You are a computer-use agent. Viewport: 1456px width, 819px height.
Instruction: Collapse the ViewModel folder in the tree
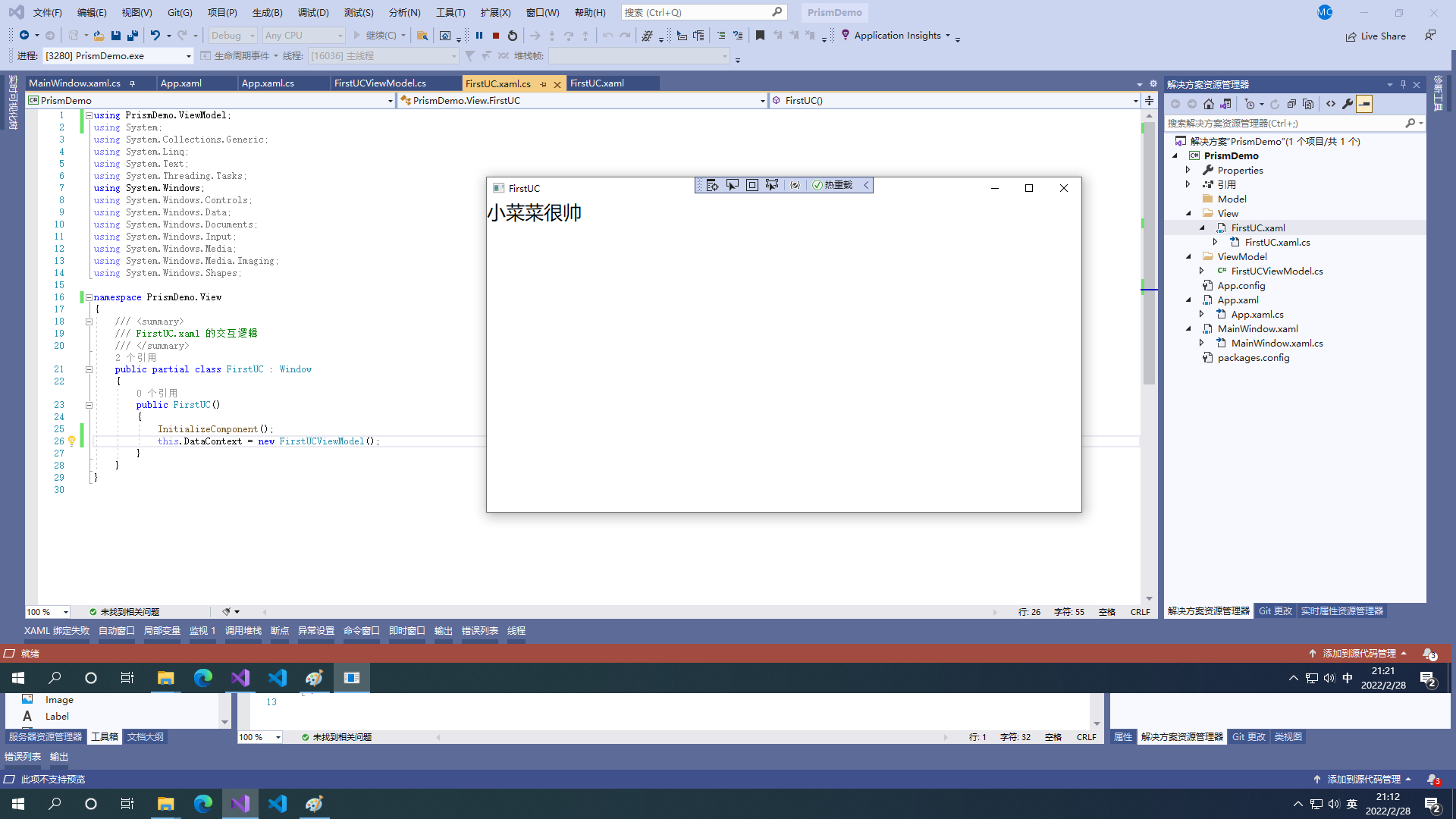[x=1188, y=257]
